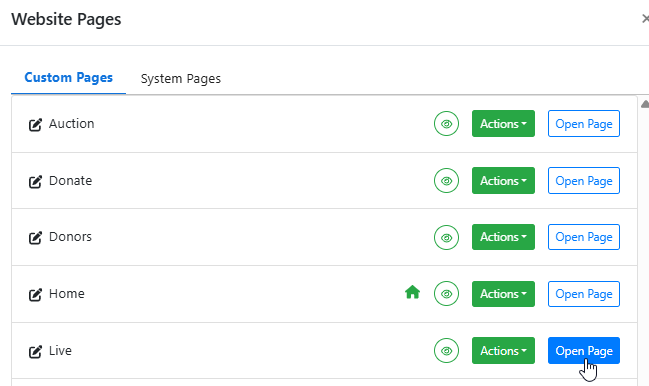Click the Home page name
This screenshot has width=649, height=386.
pos(67,294)
